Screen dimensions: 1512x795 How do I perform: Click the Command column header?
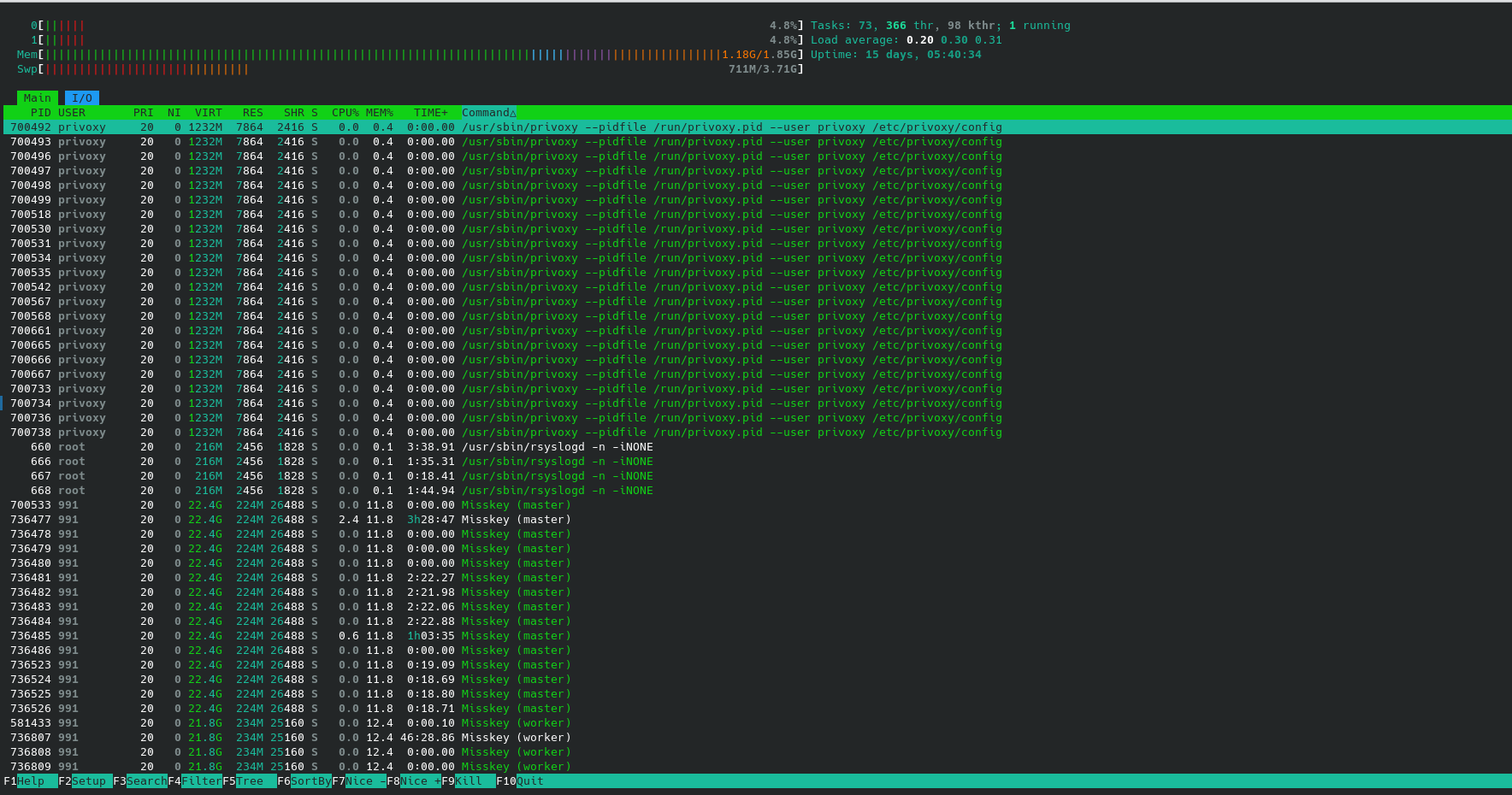click(x=488, y=113)
